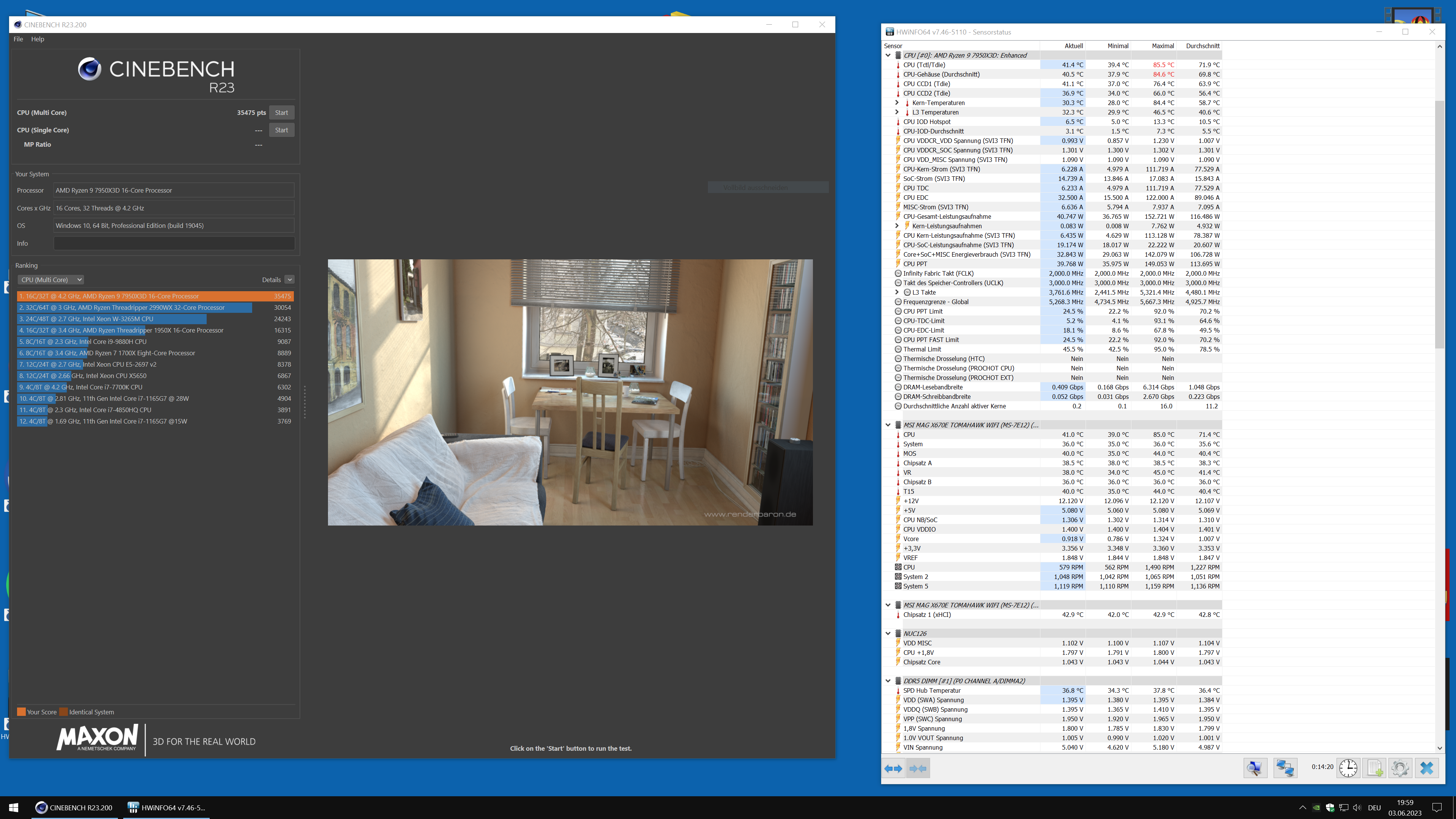Click the clock reset-timer icon
This screenshot has width=1456, height=819.
tap(1348, 768)
